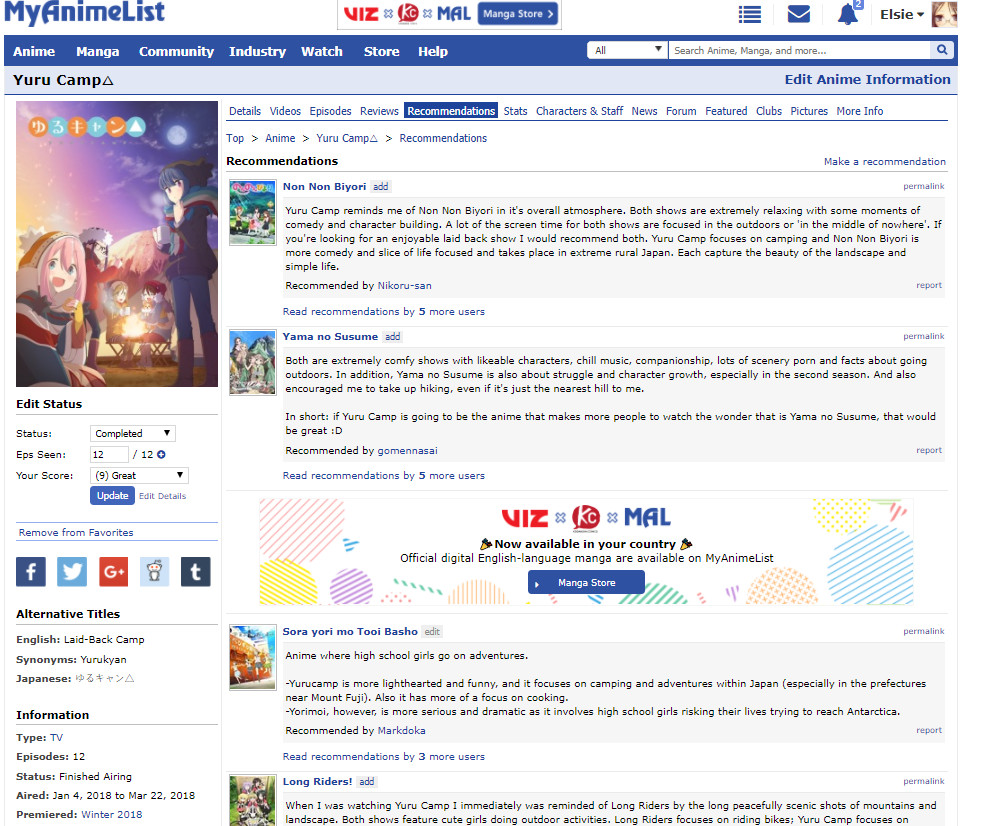
Task: Switch to the Pictures tab
Action: pyautogui.click(x=809, y=111)
